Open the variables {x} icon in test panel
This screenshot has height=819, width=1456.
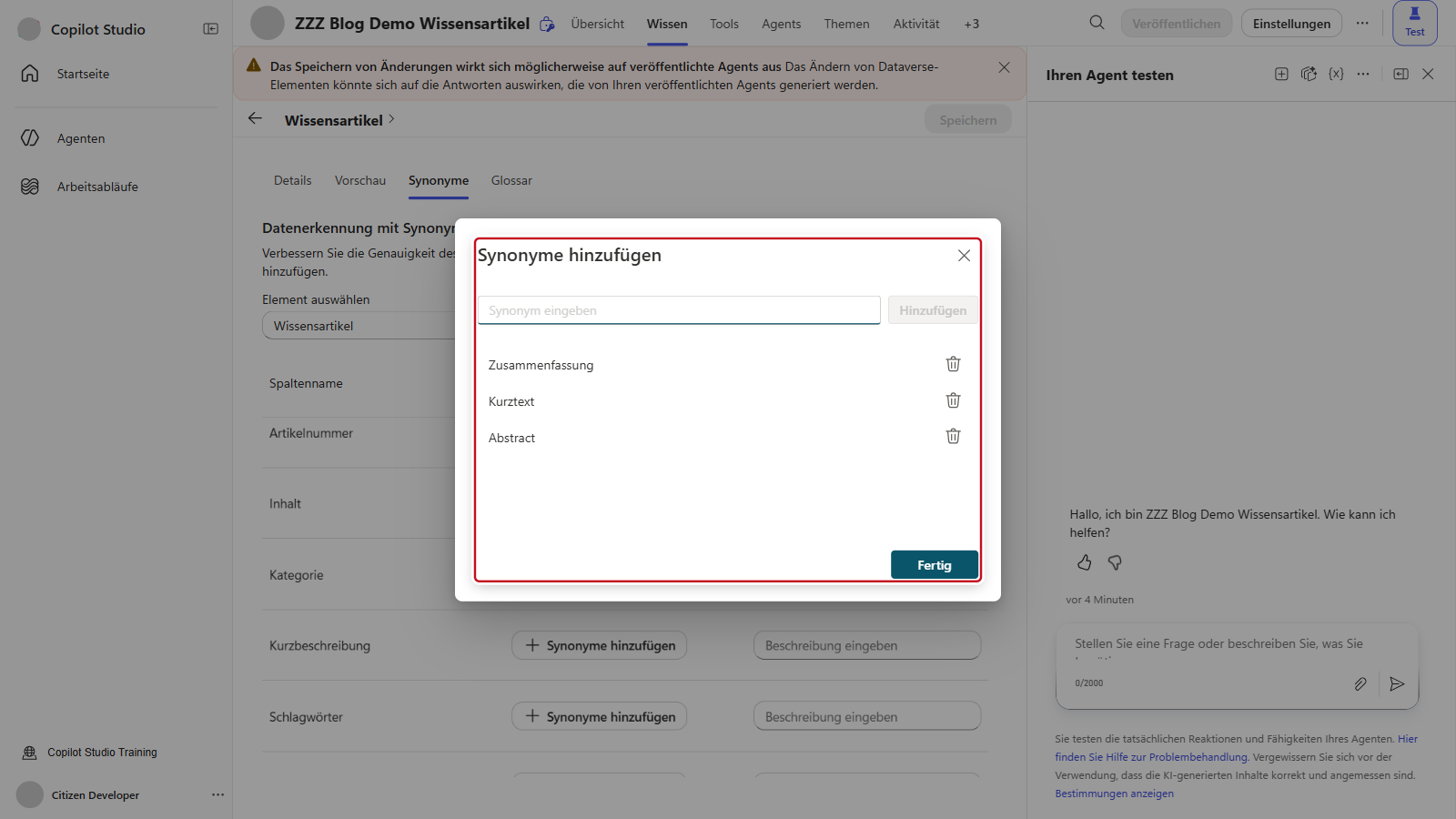[1336, 74]
